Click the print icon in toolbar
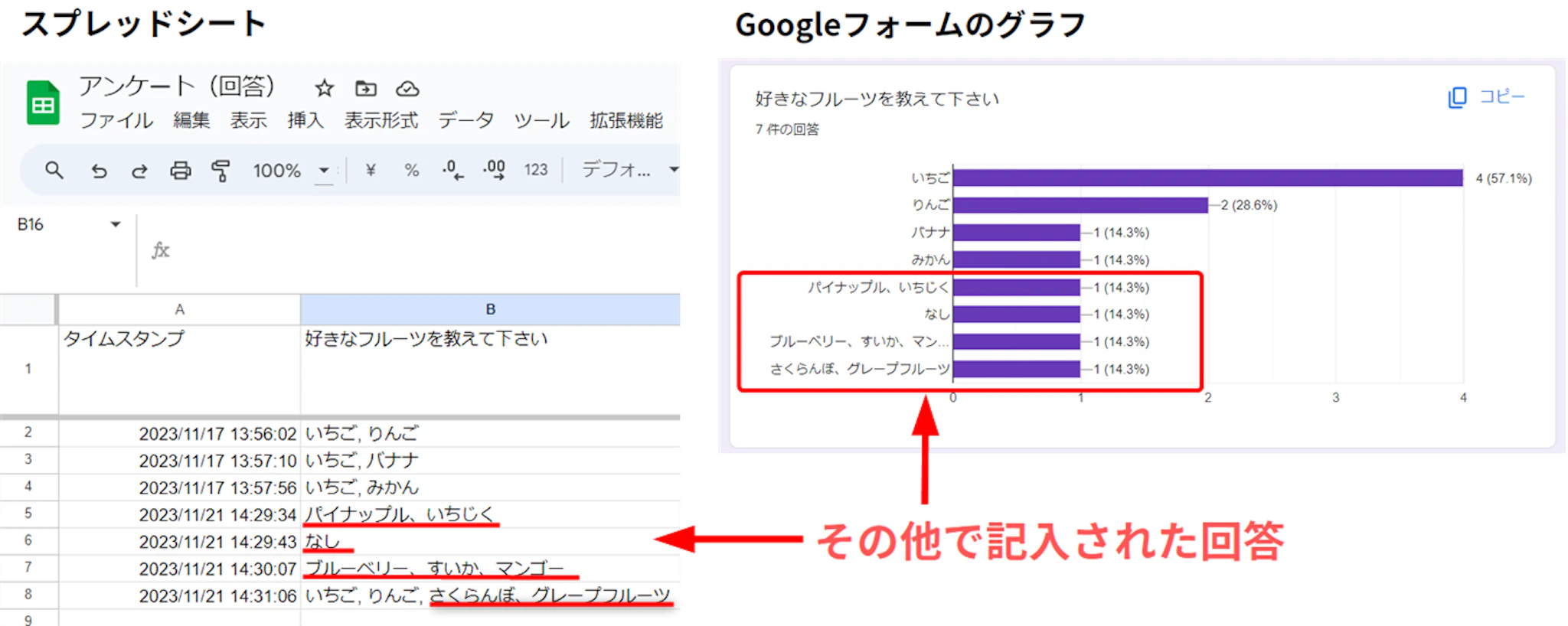The width and height of the screenshot is (1568, 626). pos(181,170)
